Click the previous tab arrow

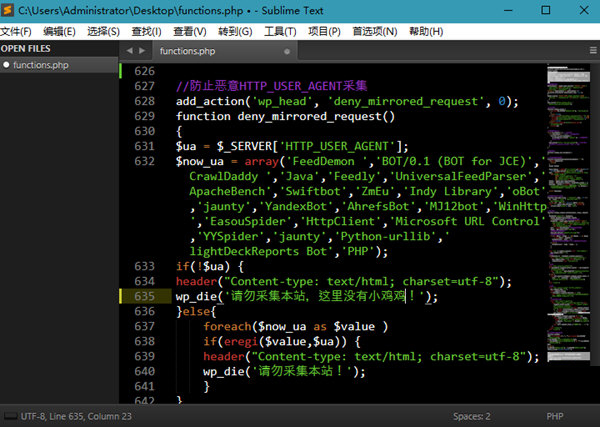click(x=130, y=51)
